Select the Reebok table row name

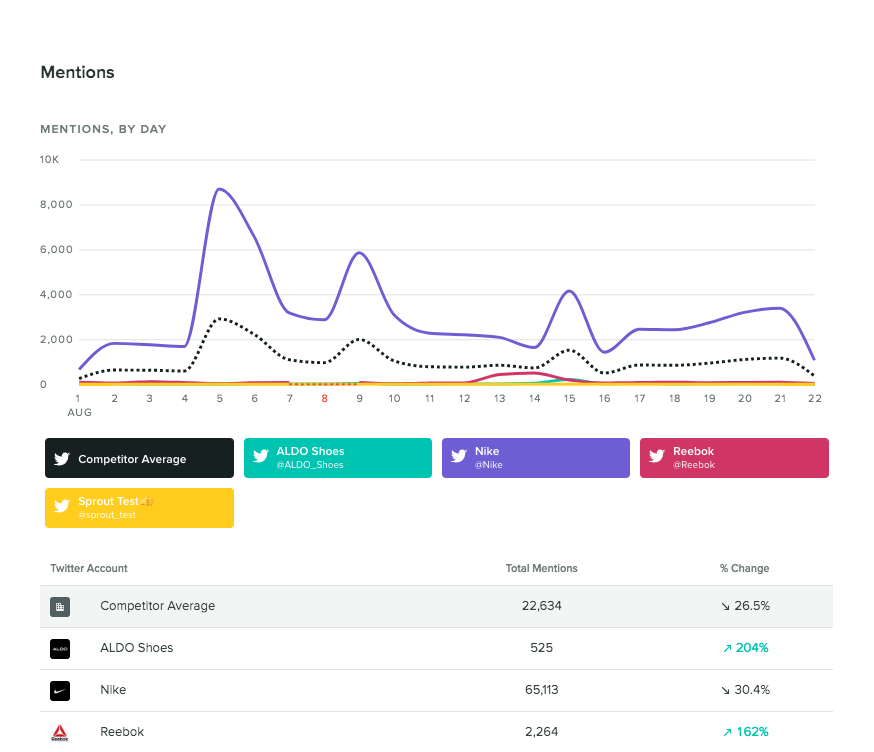pyautogui.click(x=122, y=731)
